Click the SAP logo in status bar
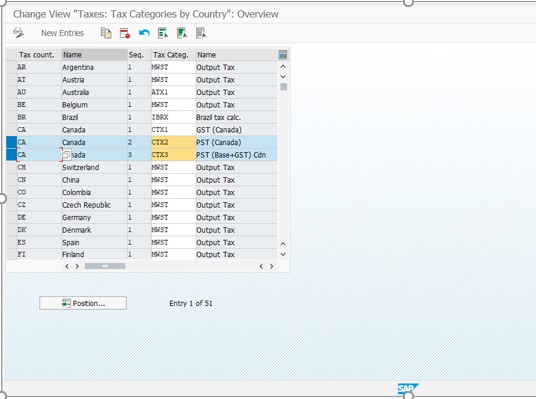 tap(408, 389)
